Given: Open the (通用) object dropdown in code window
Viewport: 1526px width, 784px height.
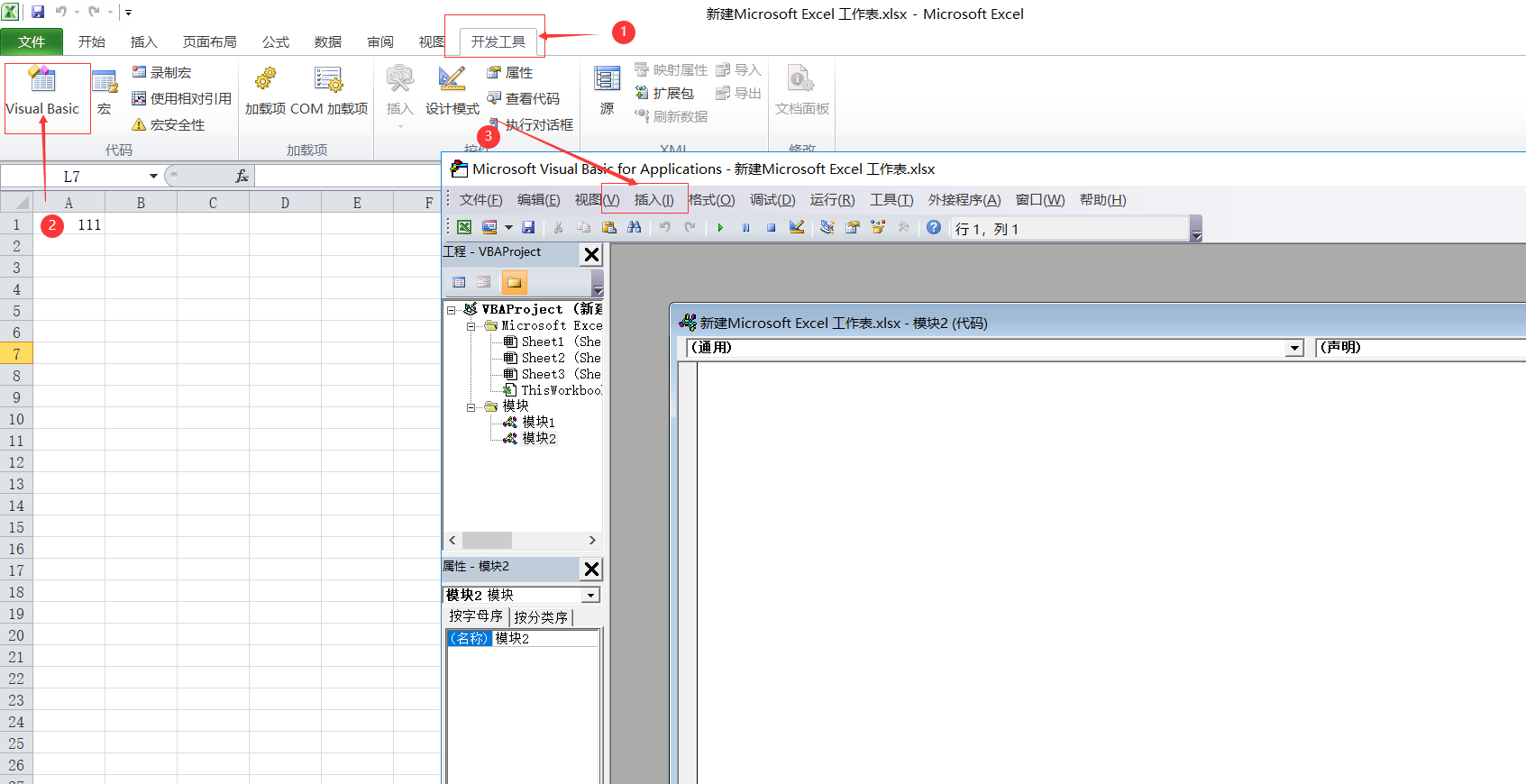Looking at the screenshot, I should pos(1295,348).
